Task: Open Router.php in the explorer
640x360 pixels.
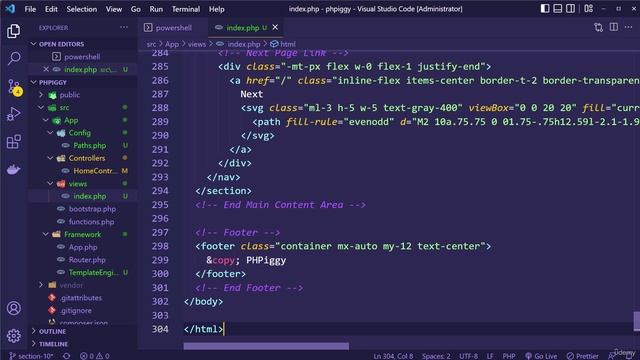Action: click(87, 260)
